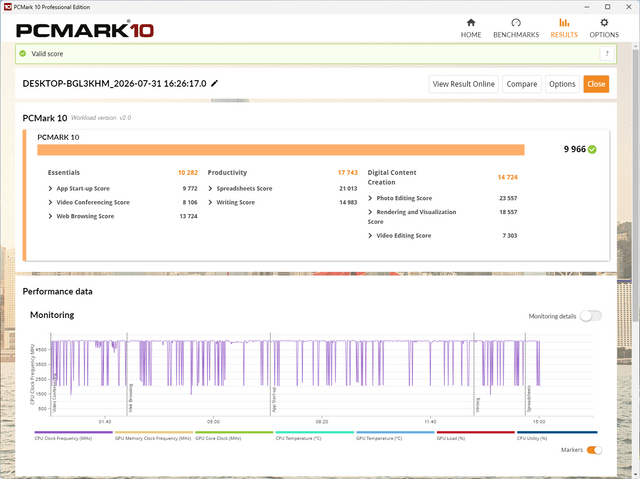
Task: Click the overall score 9 966
Action: 575,149
